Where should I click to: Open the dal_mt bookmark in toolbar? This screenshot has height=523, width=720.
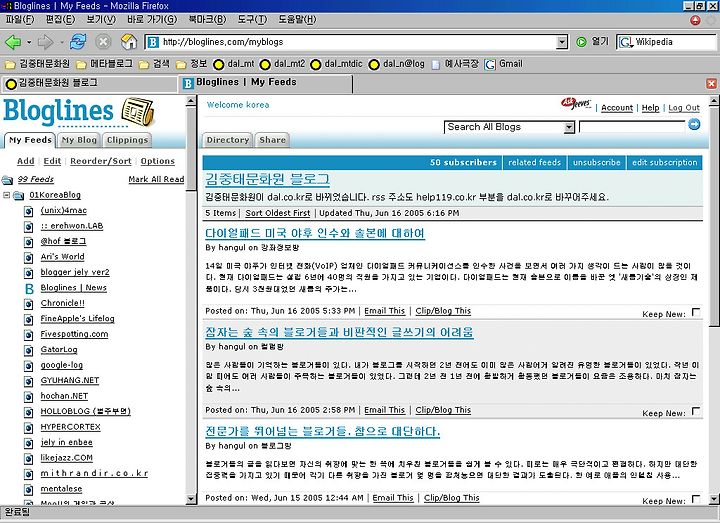tap(234, 64)
